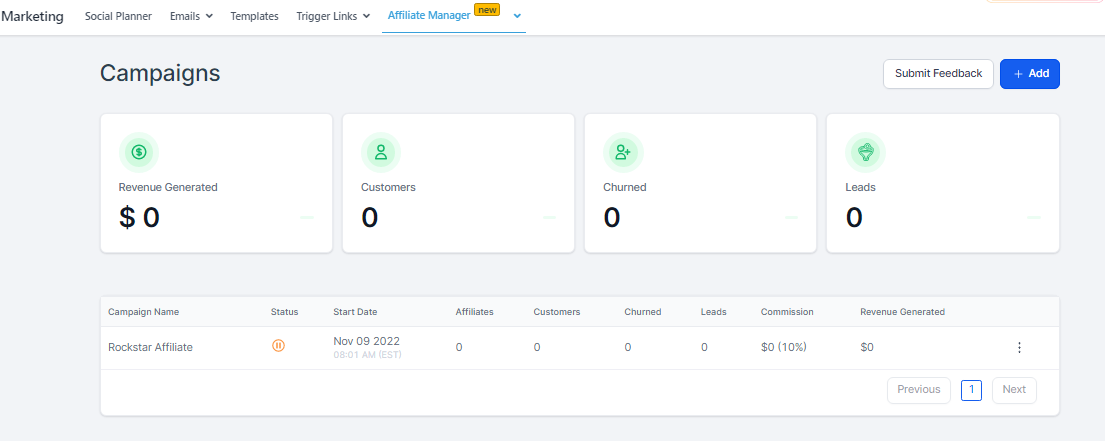Go to the Templates tab

tap(254, 16)
